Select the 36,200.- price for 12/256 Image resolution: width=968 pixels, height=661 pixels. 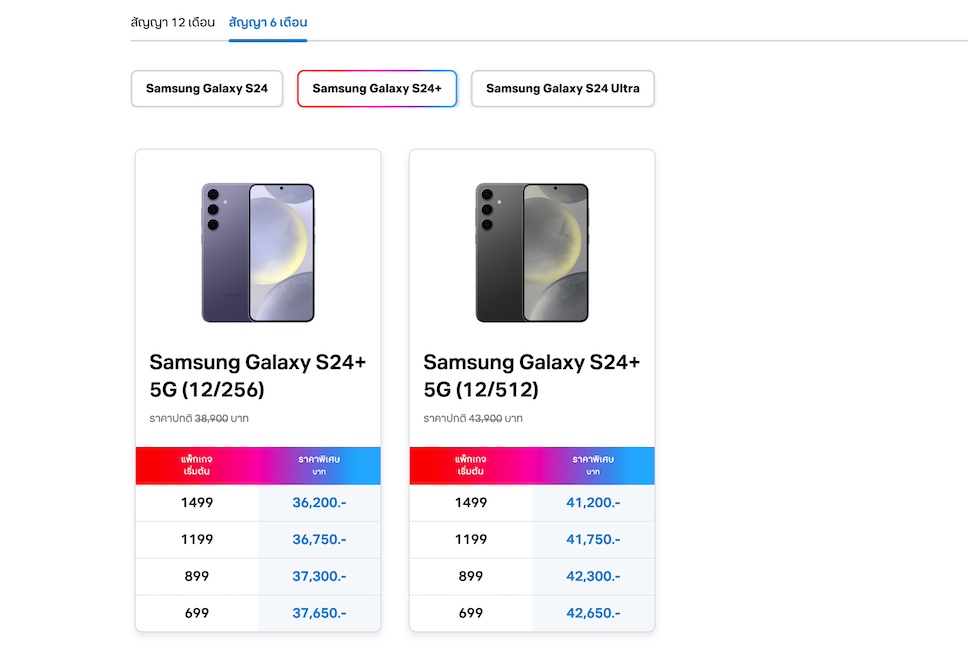(x=319, y=503)
